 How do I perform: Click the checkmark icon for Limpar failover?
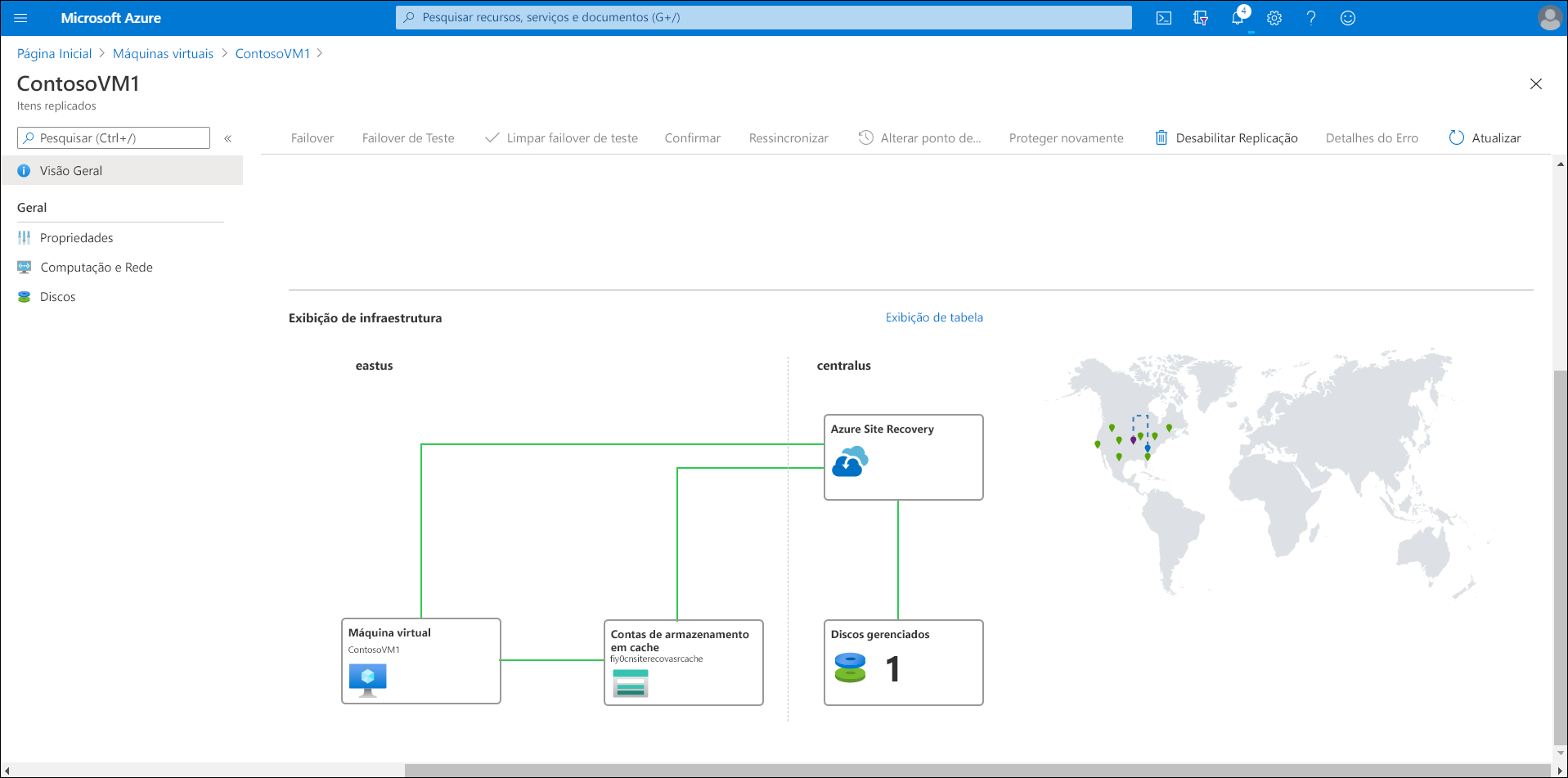pyautogui.click(x=492, y=137)
